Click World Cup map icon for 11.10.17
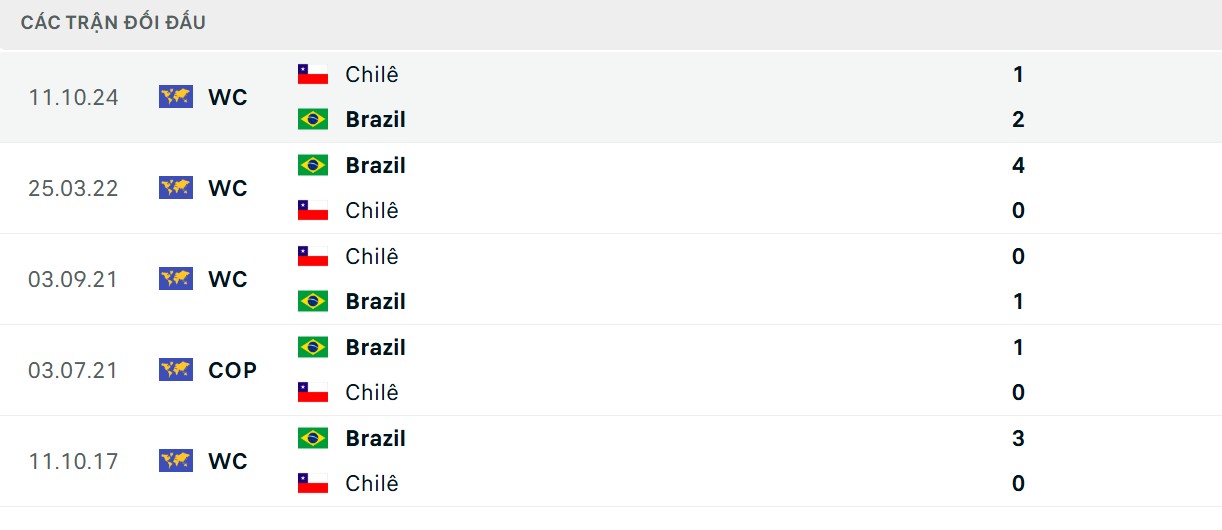This screenshot has width=1222, height=530. point(176,461)
